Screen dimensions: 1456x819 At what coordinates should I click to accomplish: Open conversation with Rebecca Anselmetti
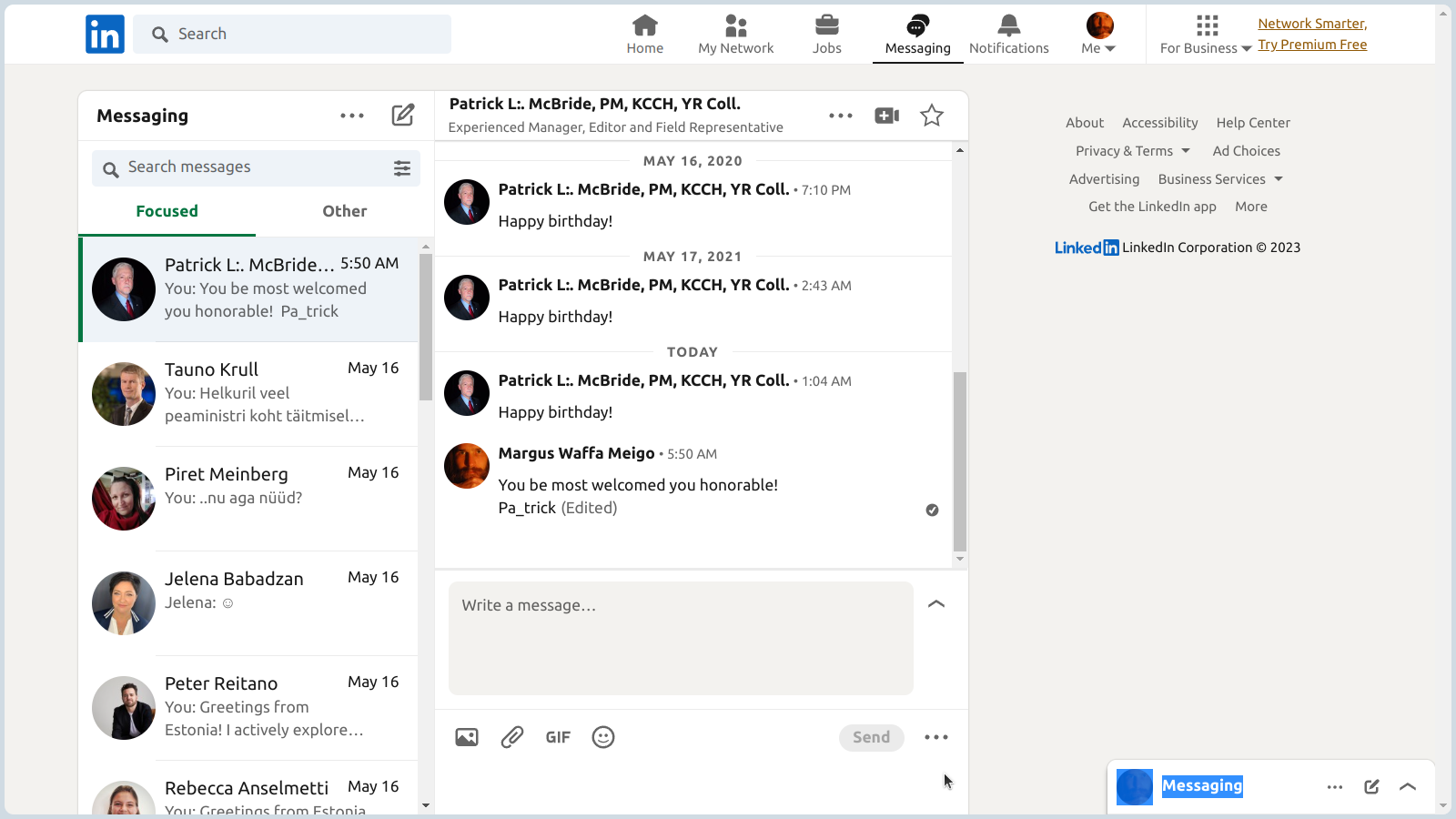[248, 788]
